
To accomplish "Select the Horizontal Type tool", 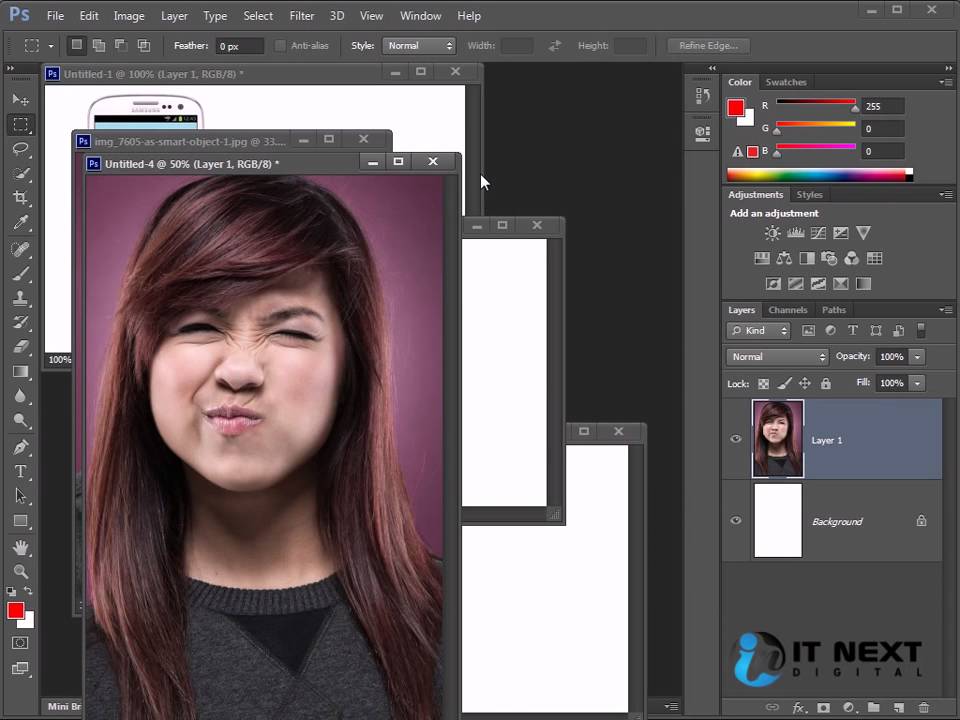I will pos(20,471).
